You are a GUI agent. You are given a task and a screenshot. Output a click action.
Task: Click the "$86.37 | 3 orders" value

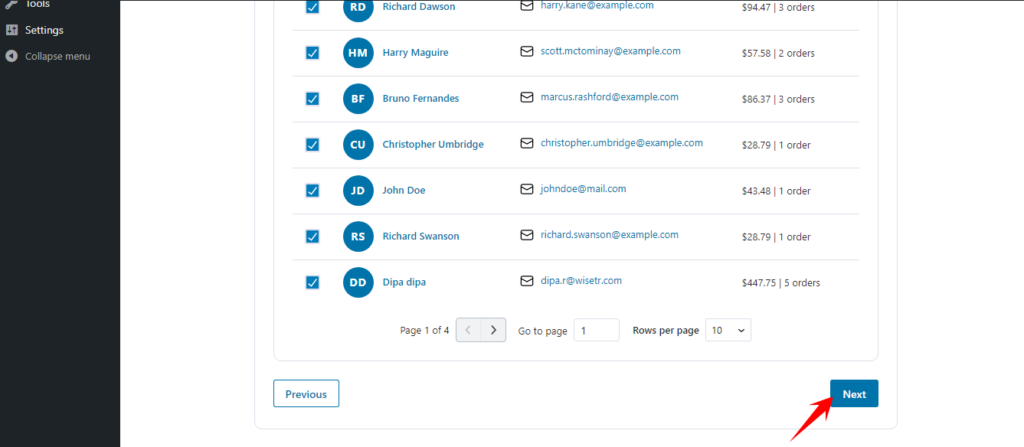point(778,99)
